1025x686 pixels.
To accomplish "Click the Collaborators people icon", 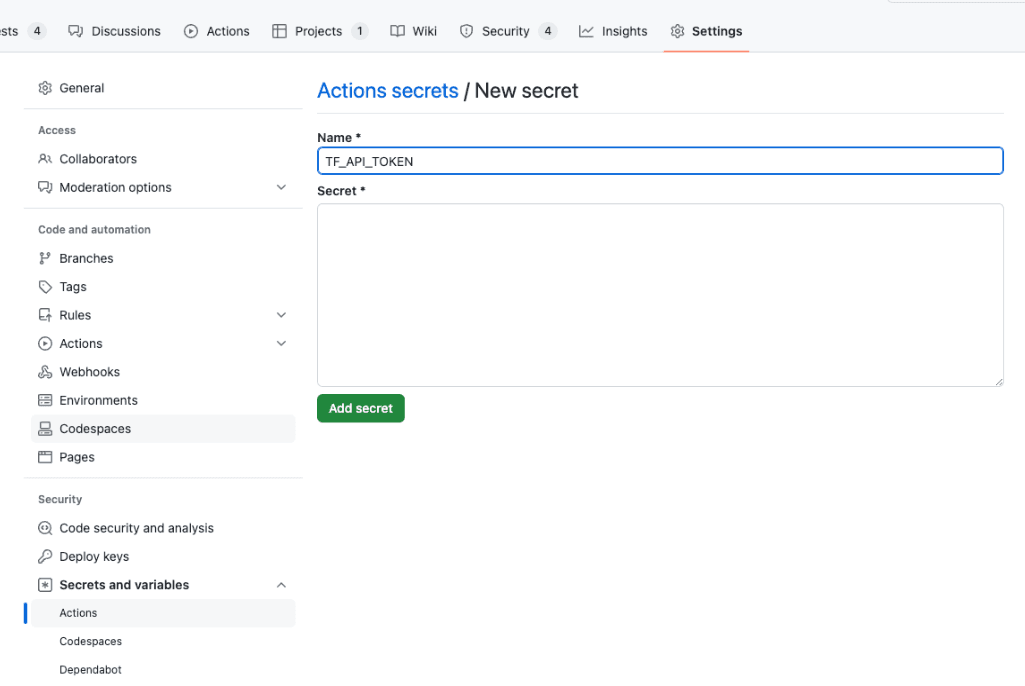I will point(45,159).
